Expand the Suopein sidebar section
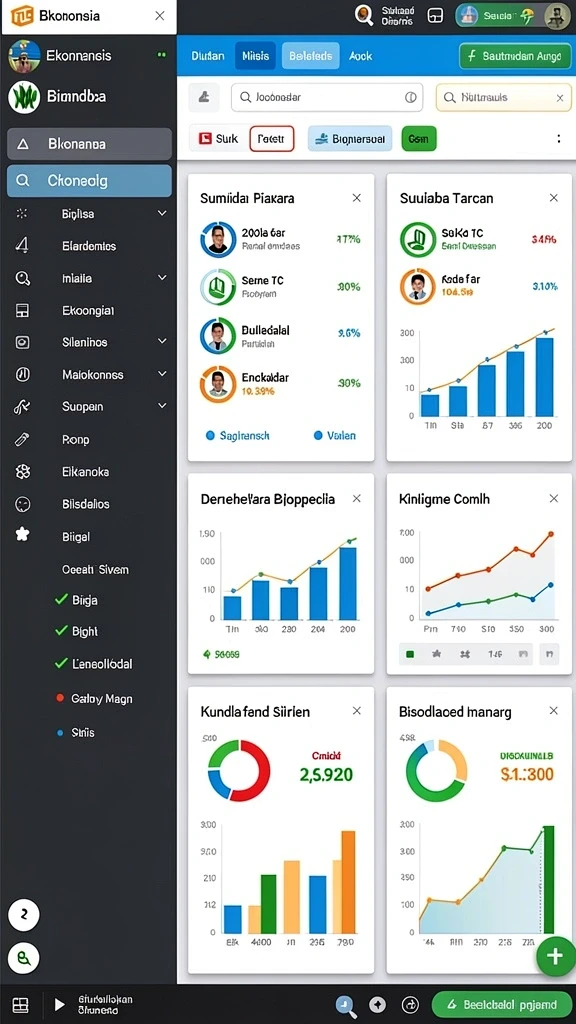 tap(162, 406)
